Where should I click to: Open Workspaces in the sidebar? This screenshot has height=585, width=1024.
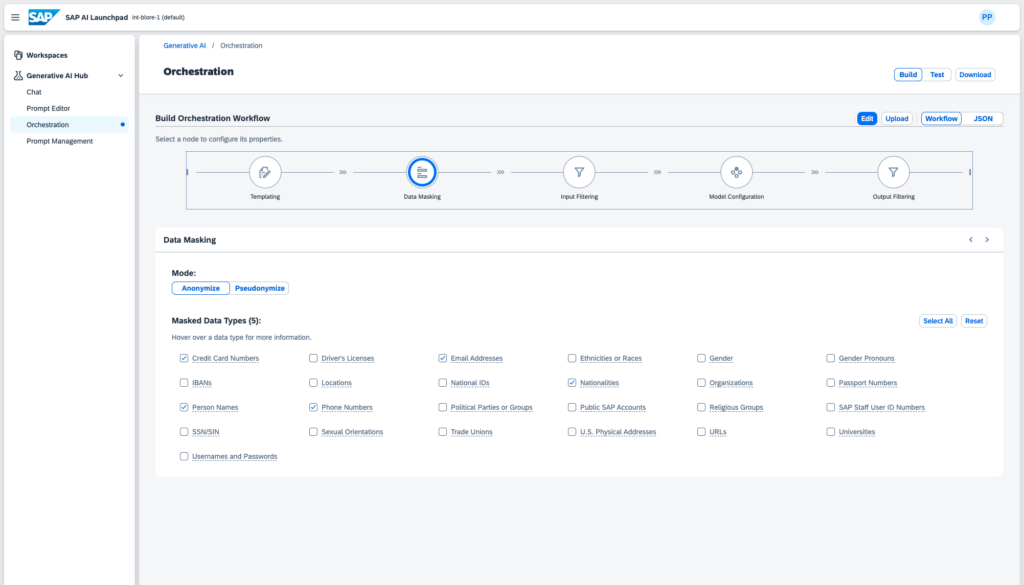pos(47,55)
